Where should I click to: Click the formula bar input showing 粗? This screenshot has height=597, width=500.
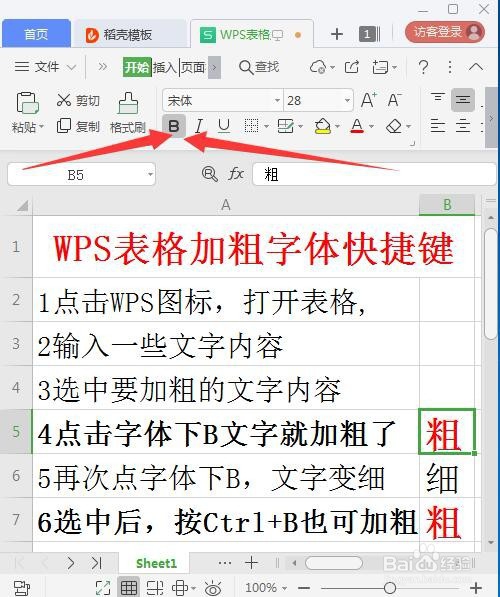[x=375, y=174]
